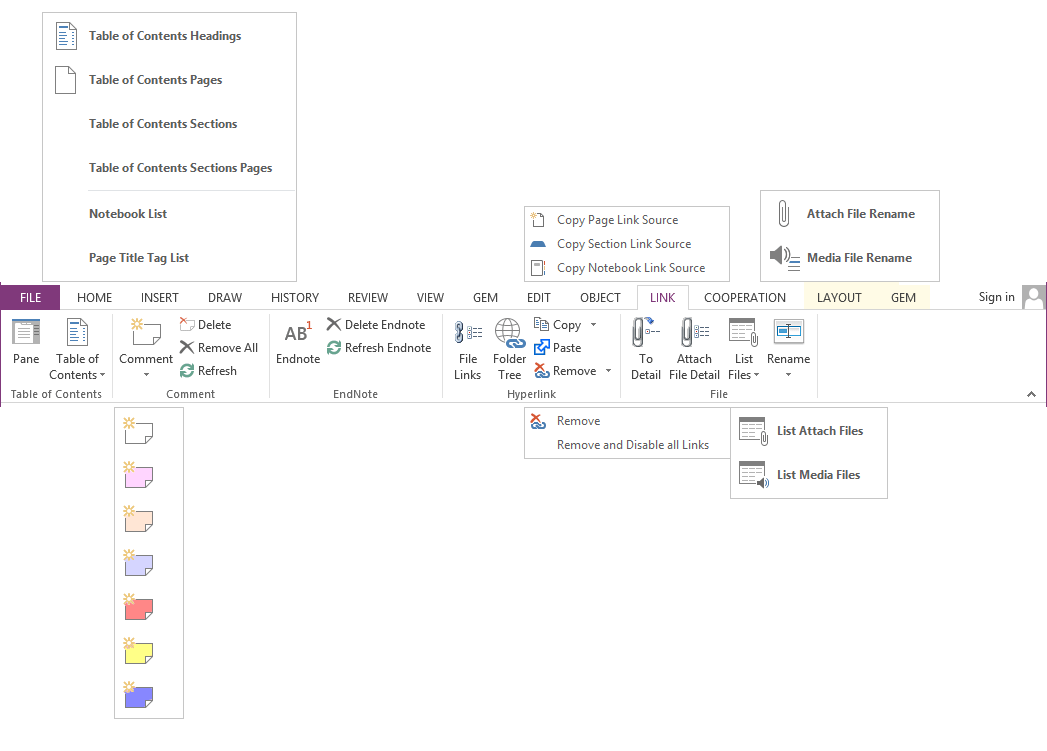The width and height of the screenshot is (1047, 751).
Task: Pick the red comment note color
Action: click(139, 607)
